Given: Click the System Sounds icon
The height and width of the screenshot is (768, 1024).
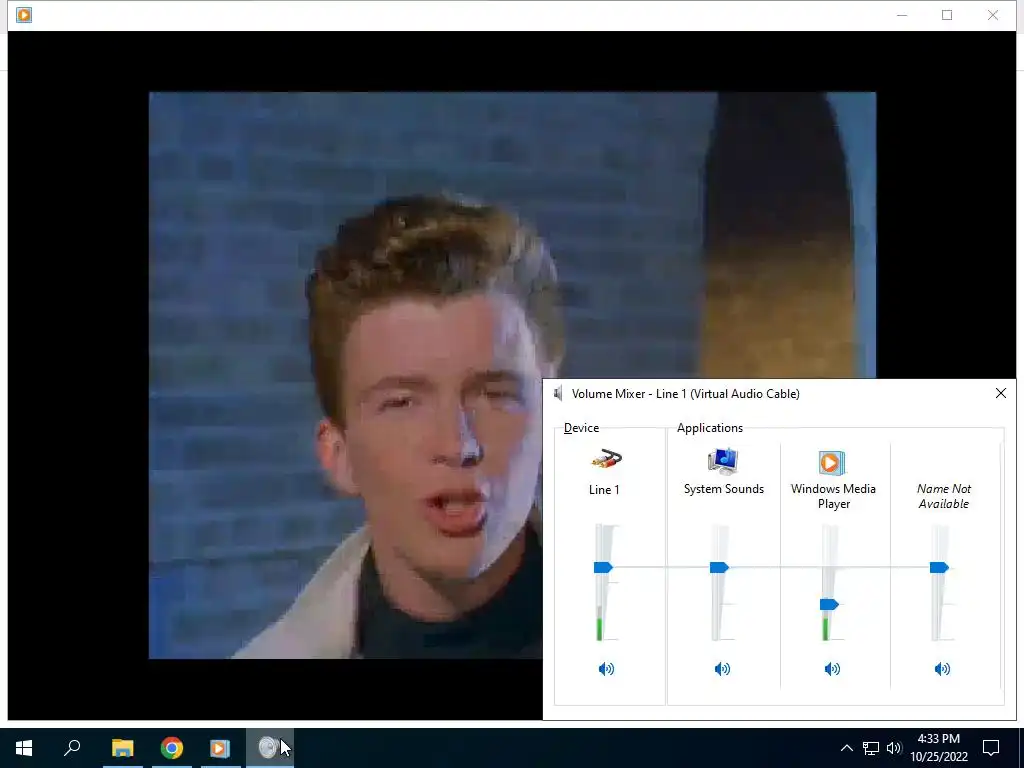Looking at the screenshot, I should [x=723, y=460].
